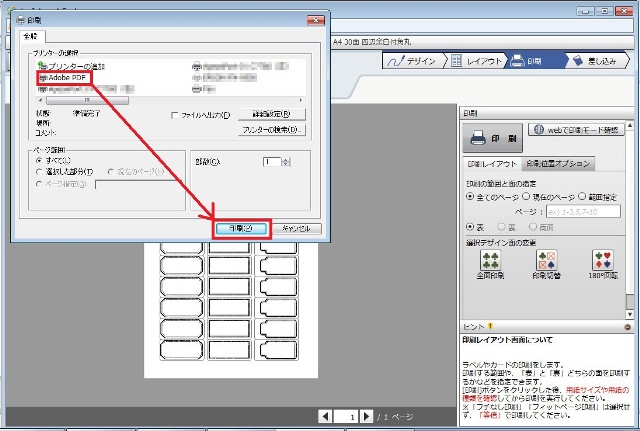640x431 pixels.
Task: Select 表 side radio button
Action: coord(470,227)
